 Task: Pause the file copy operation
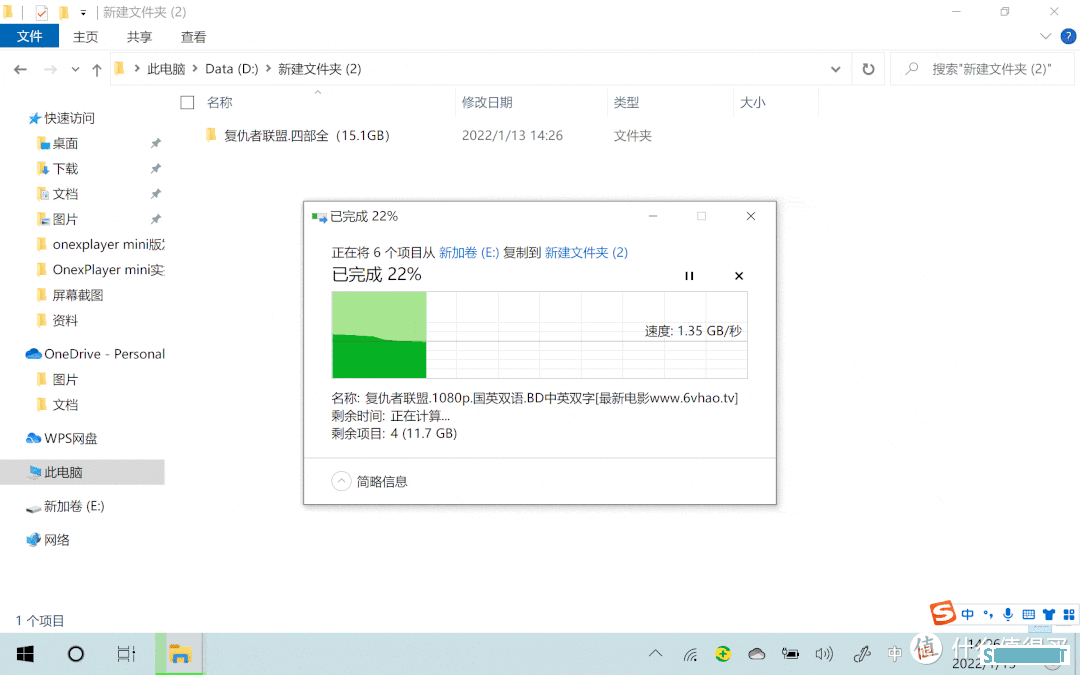point(689,276)
